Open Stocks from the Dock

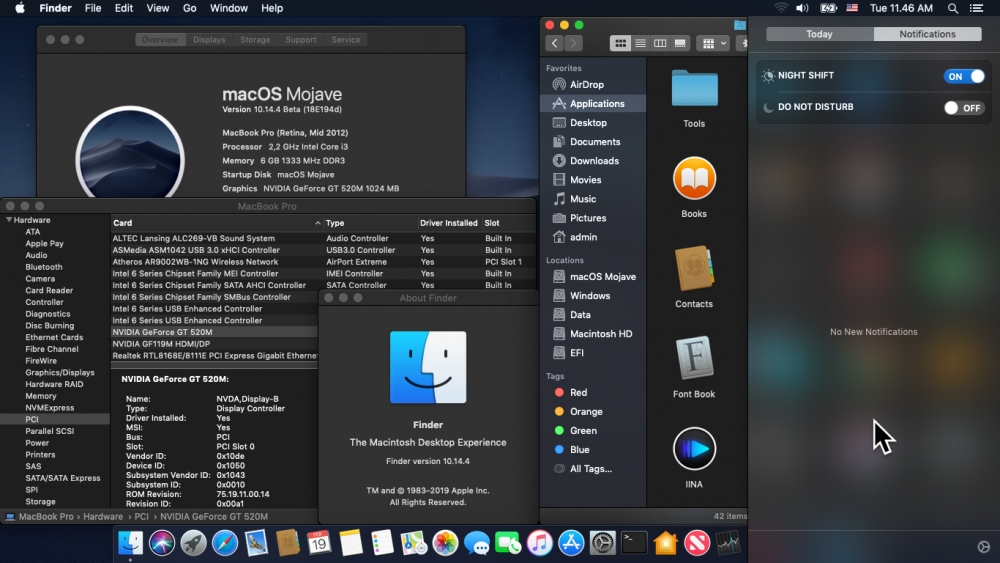point(728,543)
